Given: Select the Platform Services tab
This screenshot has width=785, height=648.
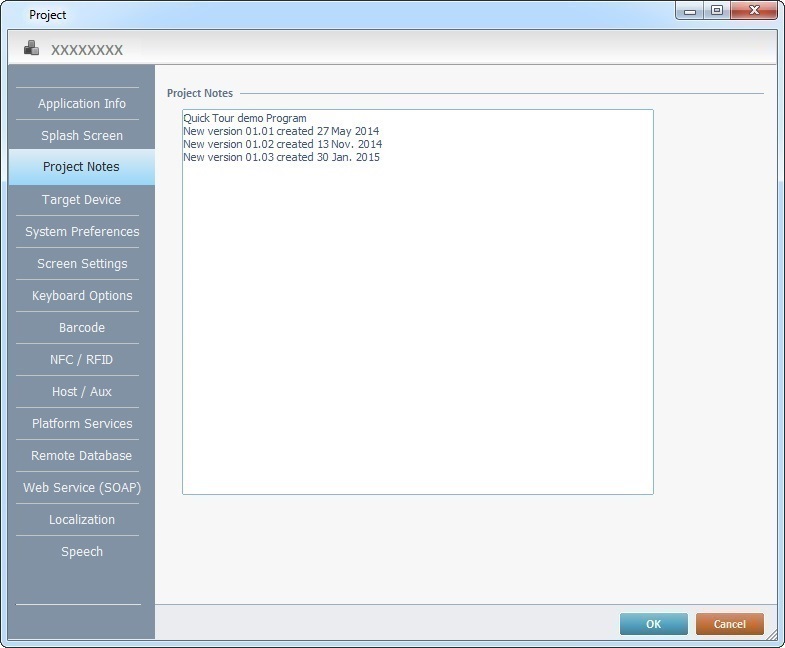Looking at the screenshot, I should [x=82, y=424].
